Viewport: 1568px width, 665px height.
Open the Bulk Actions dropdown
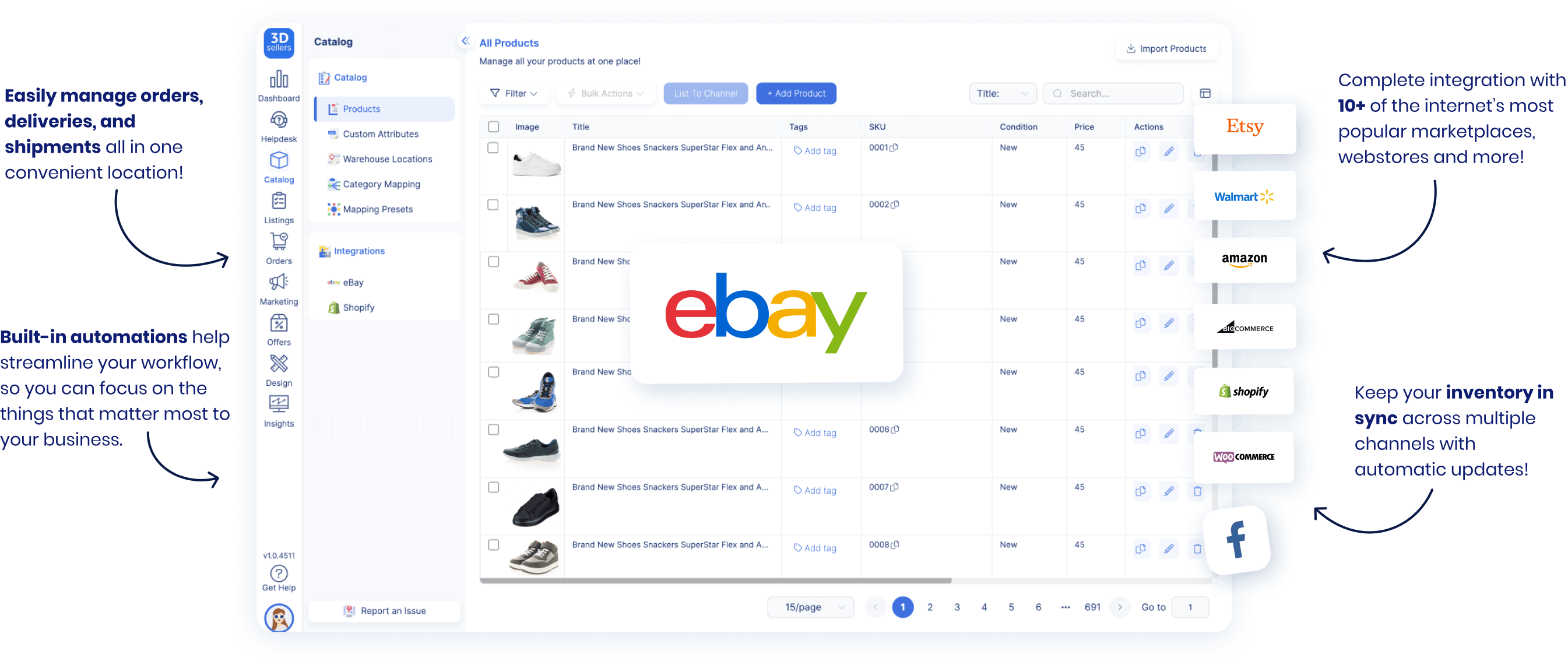pyautogui.click(x=606, y=93)
